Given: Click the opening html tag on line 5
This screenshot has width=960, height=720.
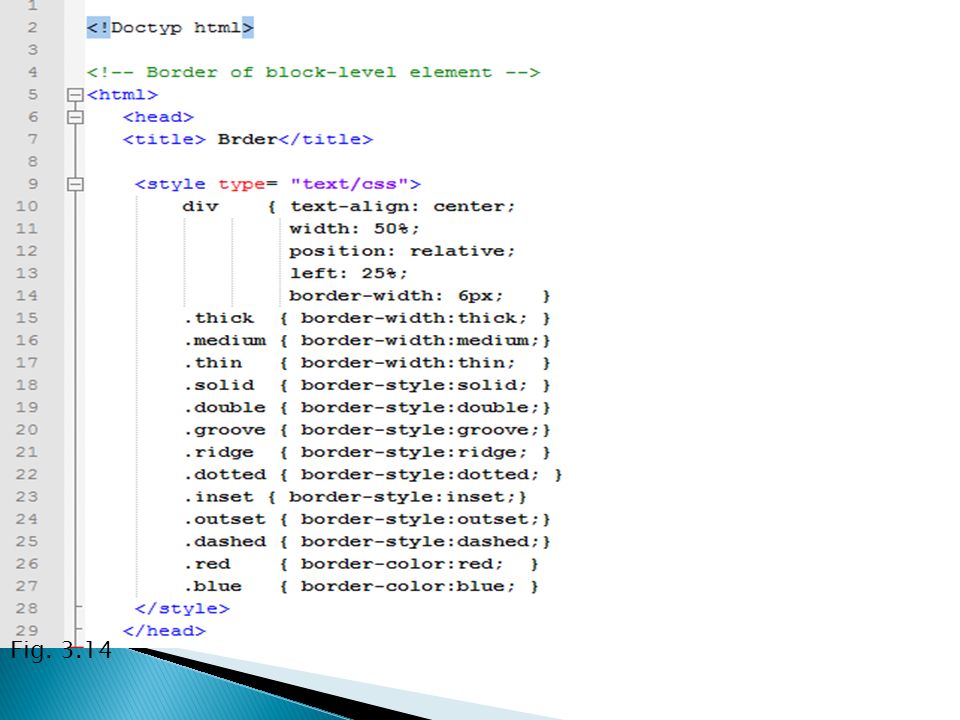Looking at the screenshot, I should pos(122,95).
